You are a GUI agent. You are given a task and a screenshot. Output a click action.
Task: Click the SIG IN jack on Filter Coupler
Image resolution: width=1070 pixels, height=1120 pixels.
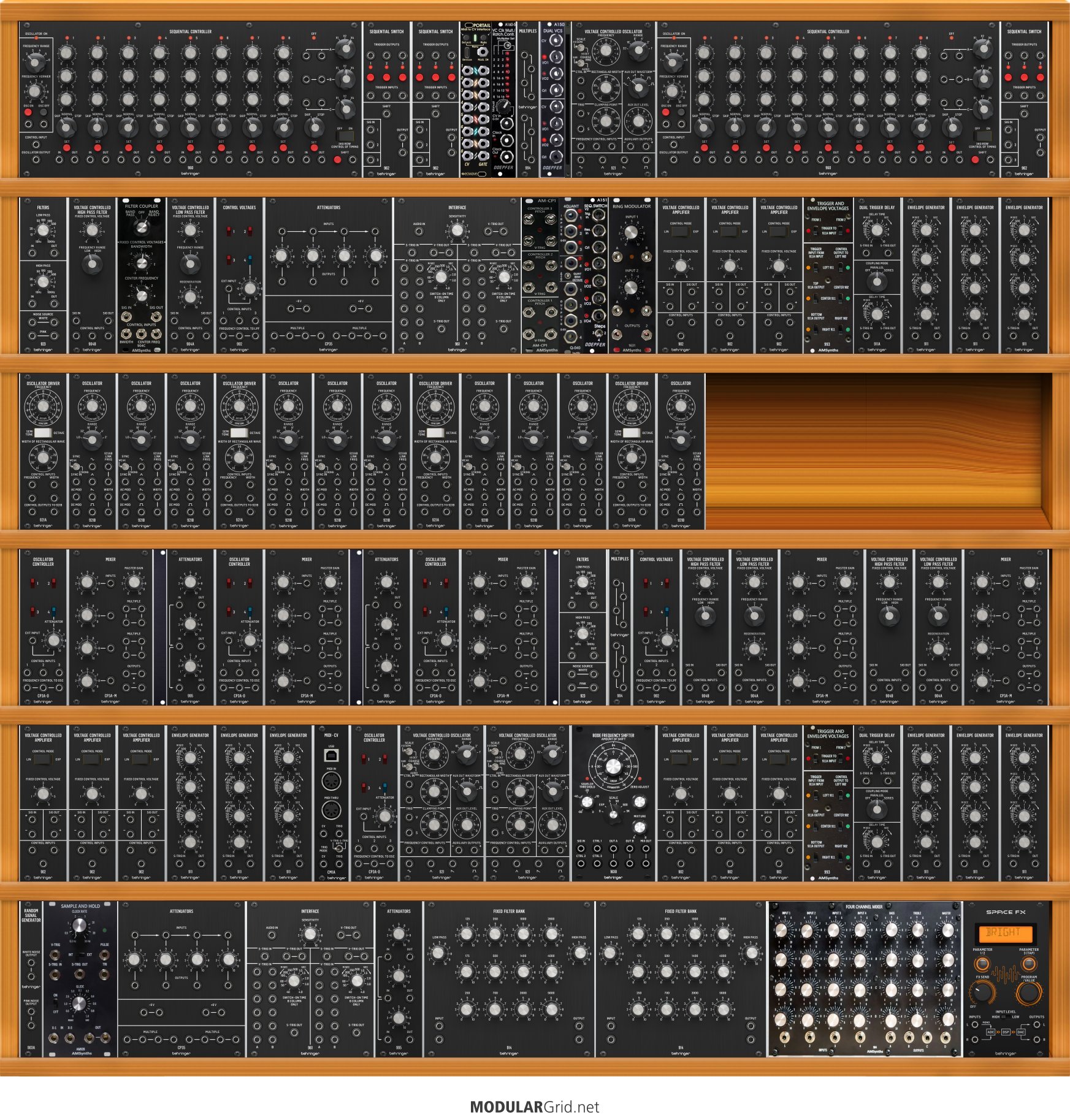[127, 317]
